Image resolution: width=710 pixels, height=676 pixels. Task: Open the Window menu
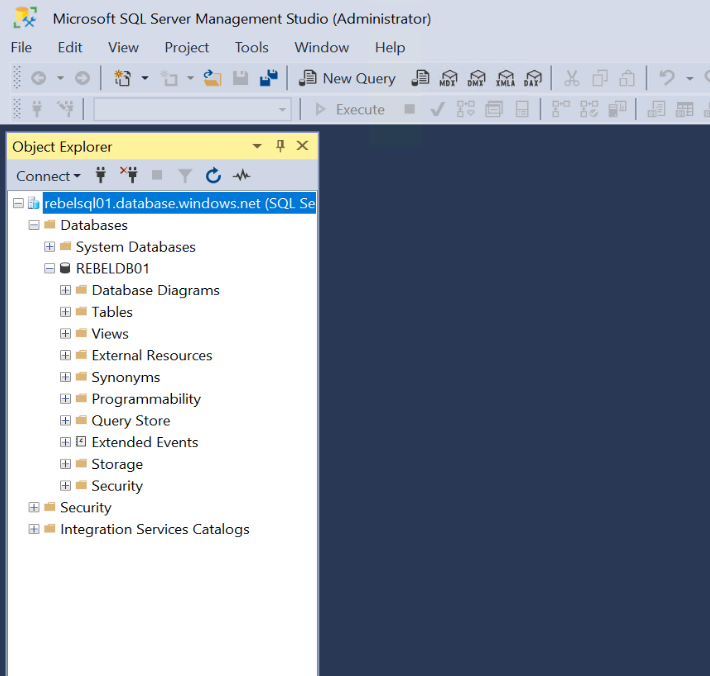coord(321,47)
